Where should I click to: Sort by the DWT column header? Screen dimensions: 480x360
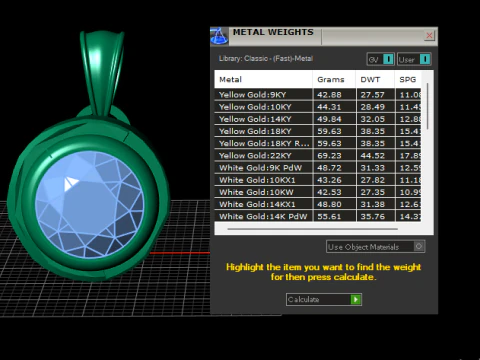click(x=375, y=79)
